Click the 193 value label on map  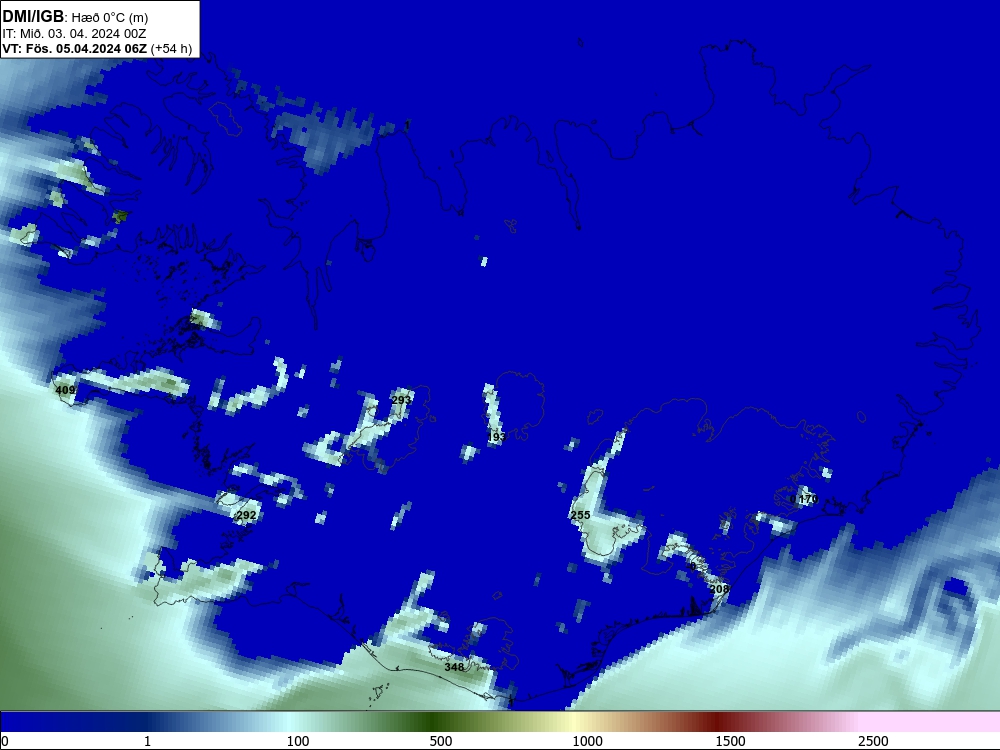point(497,437)
